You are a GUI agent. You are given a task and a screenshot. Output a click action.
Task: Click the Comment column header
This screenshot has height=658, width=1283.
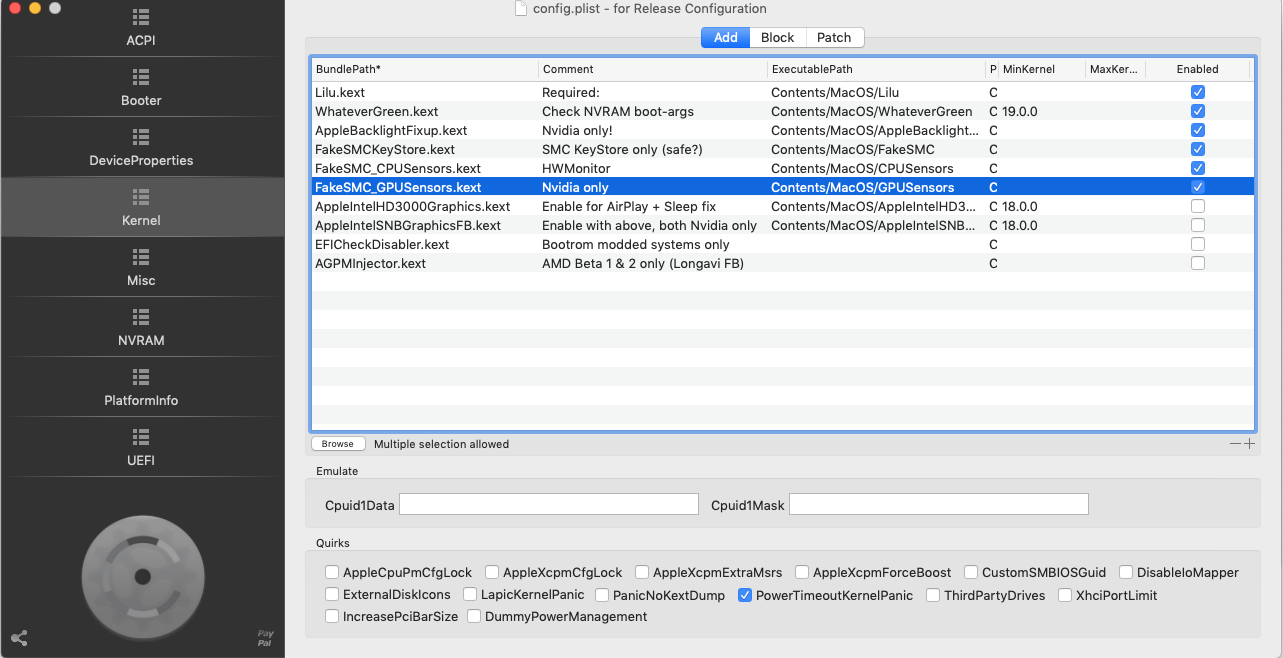(653, 69)
